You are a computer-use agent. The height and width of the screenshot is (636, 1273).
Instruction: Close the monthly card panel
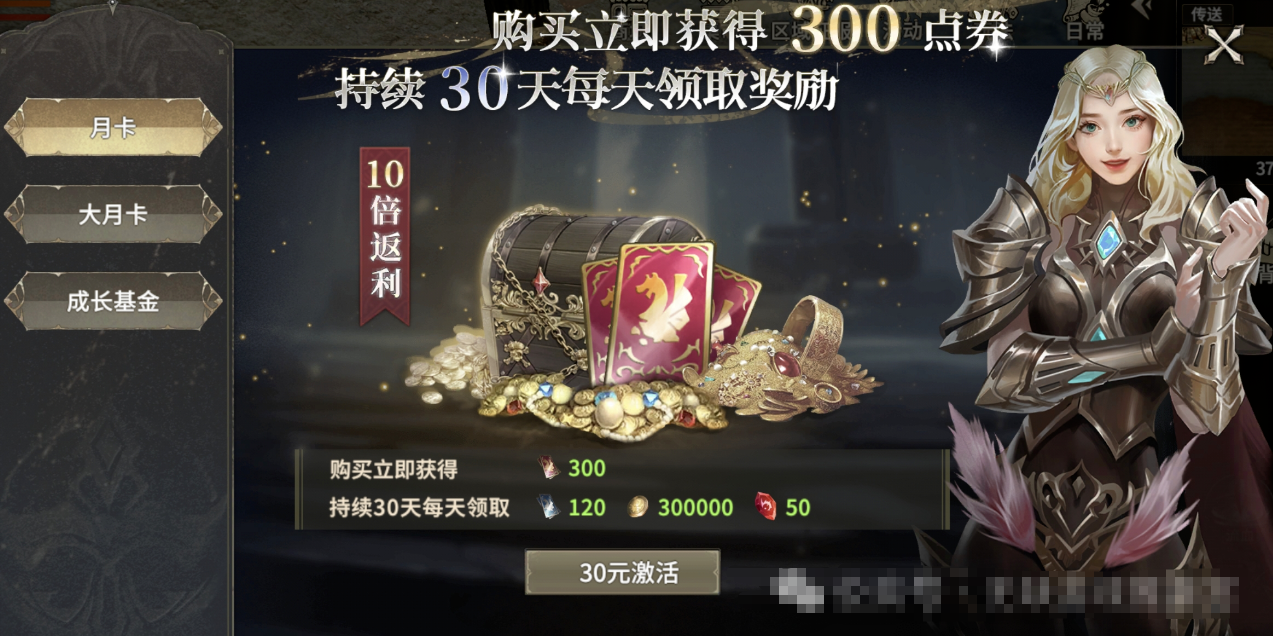tap(1224, 45)
